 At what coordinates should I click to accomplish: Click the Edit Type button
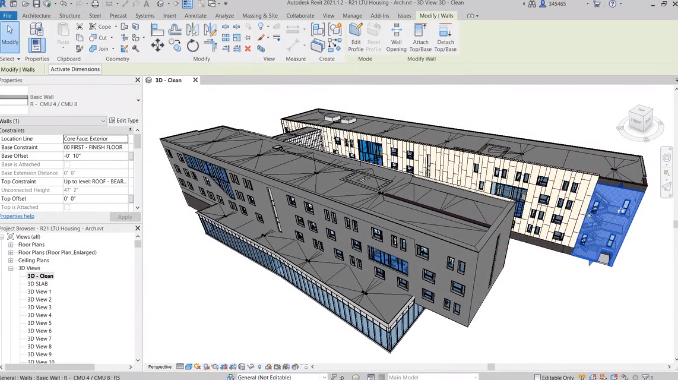pos(124,121)
